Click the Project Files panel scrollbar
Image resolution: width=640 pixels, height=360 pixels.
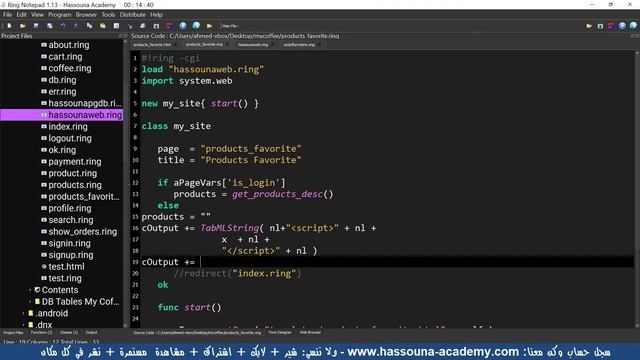(x=125, y=184)
